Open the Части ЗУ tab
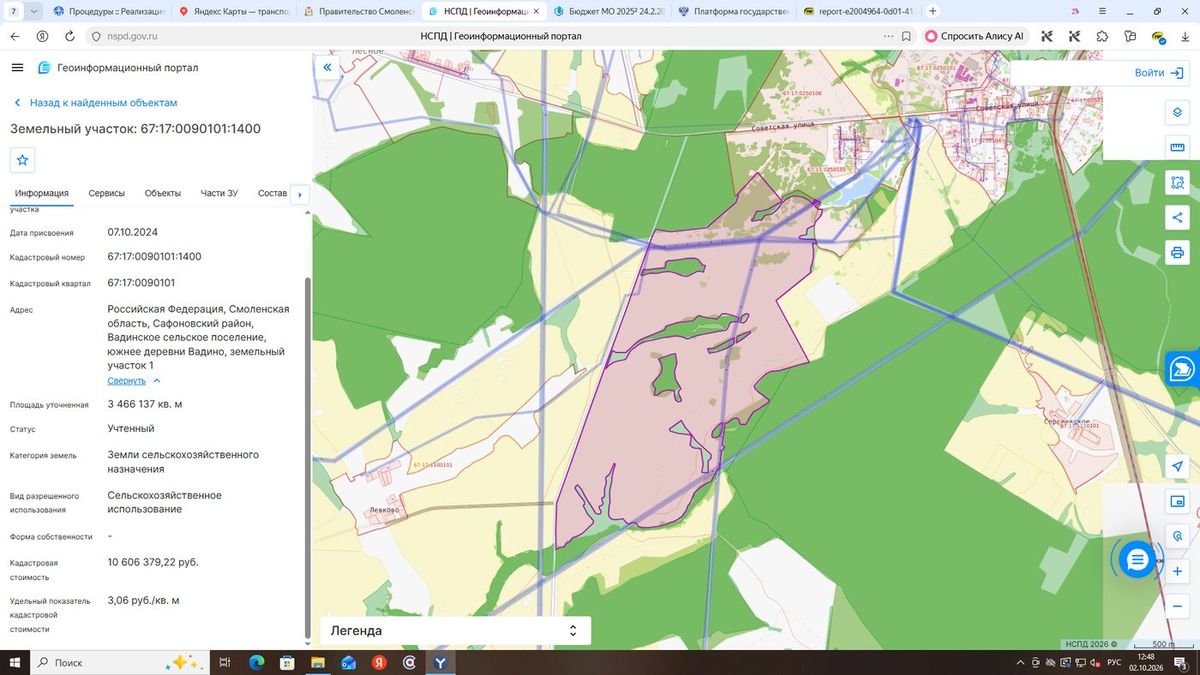Screen dimensions: 1200x675 click(219, 193)
